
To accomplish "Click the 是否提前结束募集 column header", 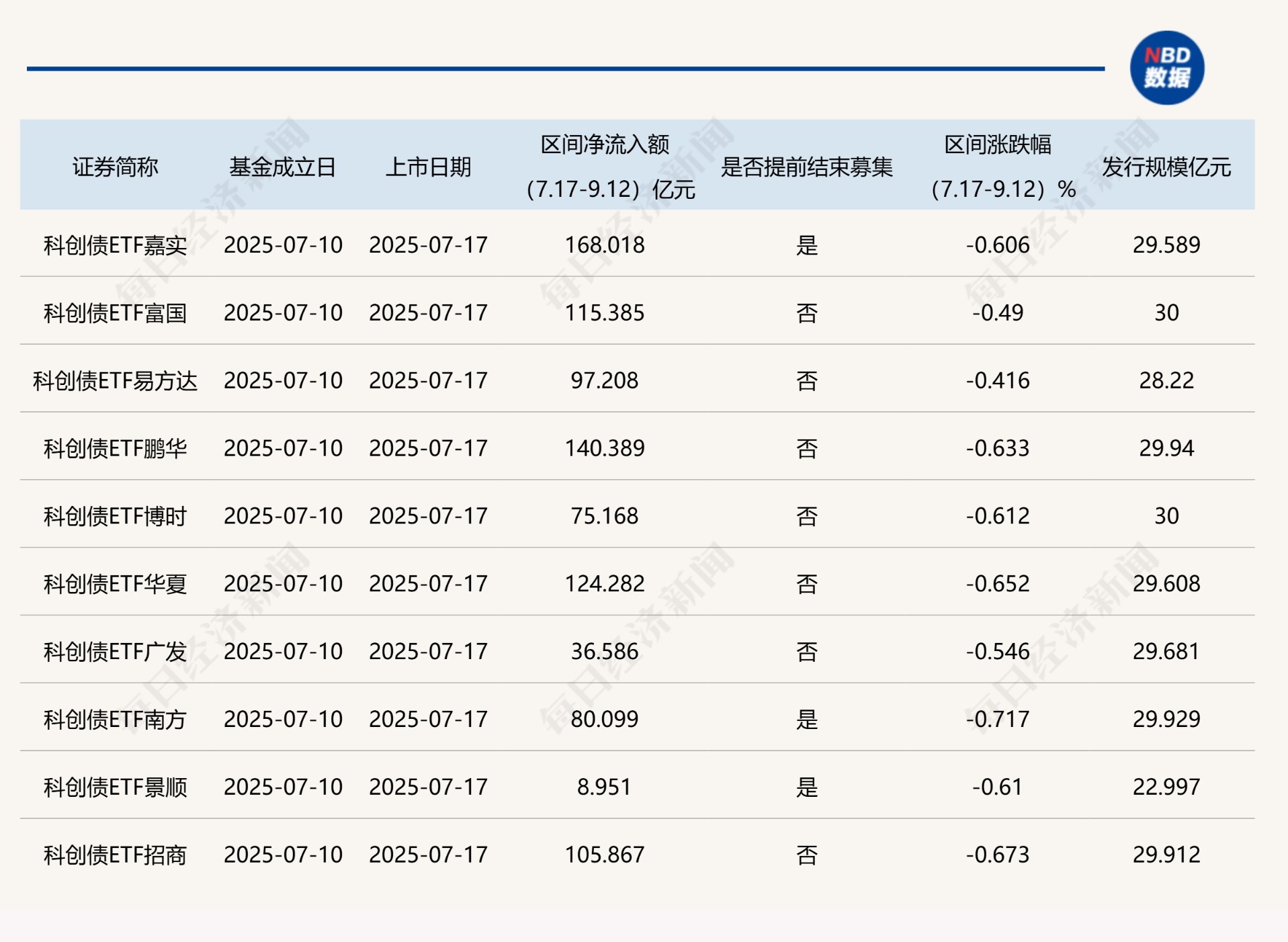I will coord(806,167).
